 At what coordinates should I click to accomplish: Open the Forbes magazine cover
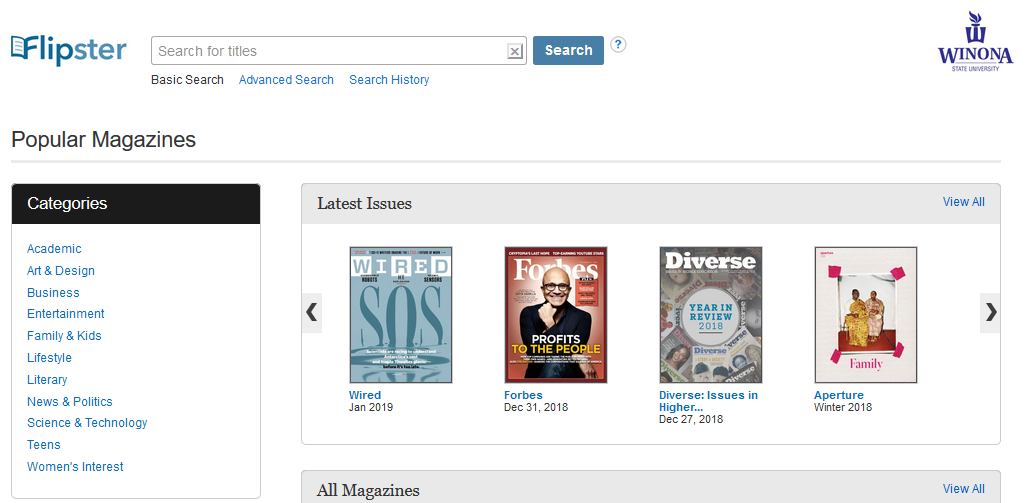pyautogui.click(x=556, y=315)
